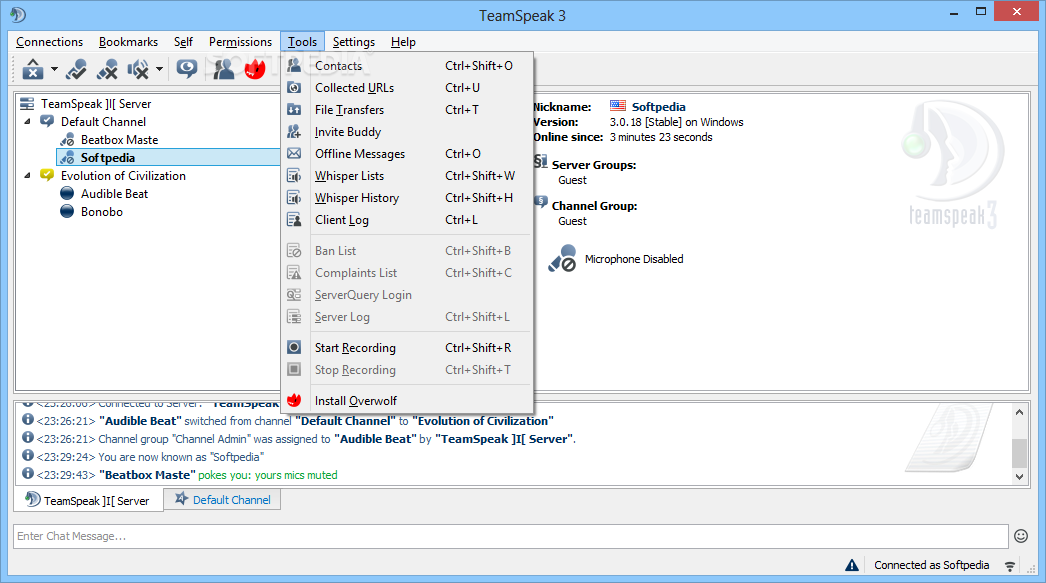Screen dimensions: 1046x583
Task: Open the Bookmarks menu
Action: click(x=128, y=42)
